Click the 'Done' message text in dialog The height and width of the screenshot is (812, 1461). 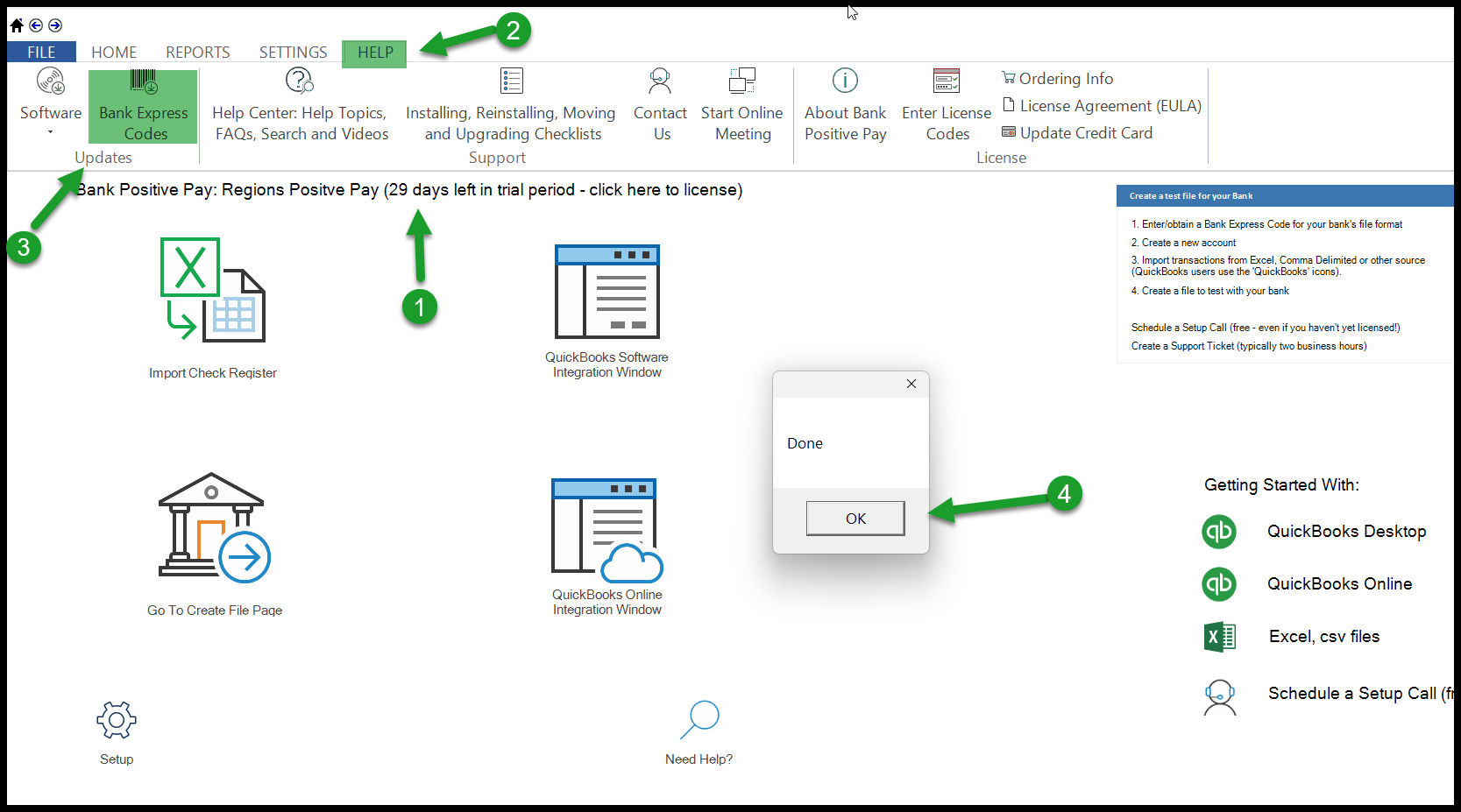805,444
